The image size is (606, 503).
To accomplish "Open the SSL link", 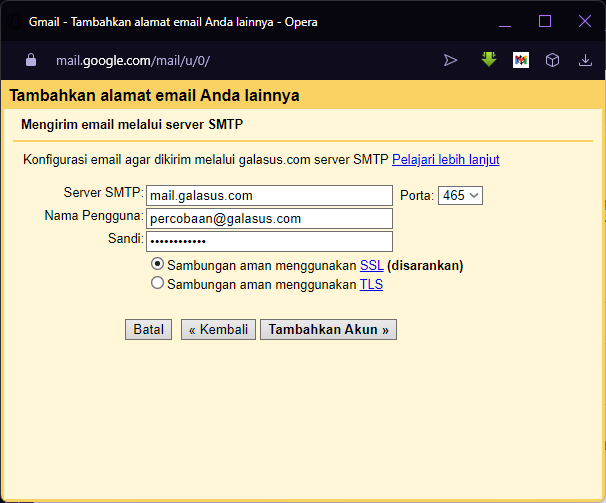I will click(371, 266).
